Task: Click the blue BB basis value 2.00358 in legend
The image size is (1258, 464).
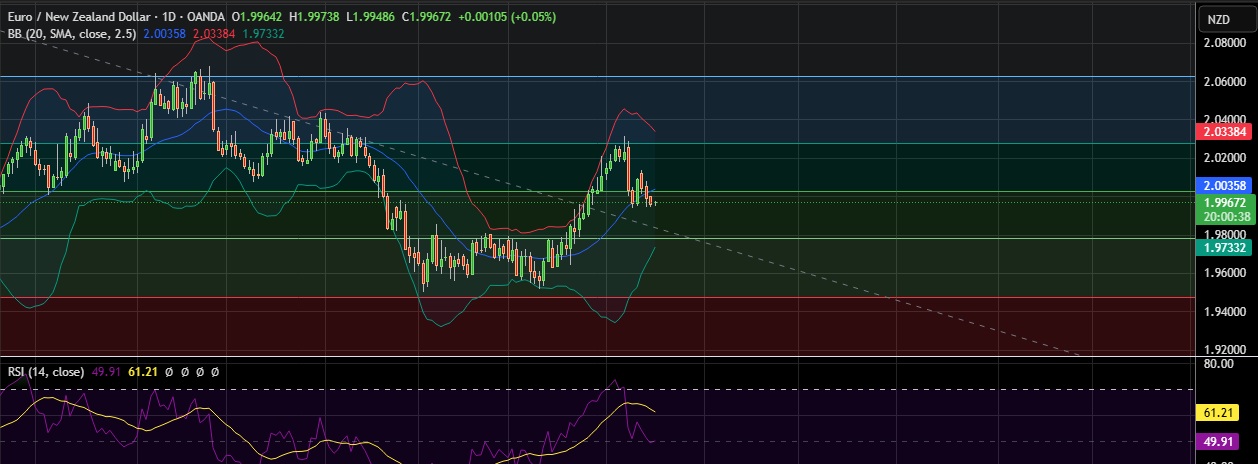Action: pyautogui.click(x=165, y=34)
